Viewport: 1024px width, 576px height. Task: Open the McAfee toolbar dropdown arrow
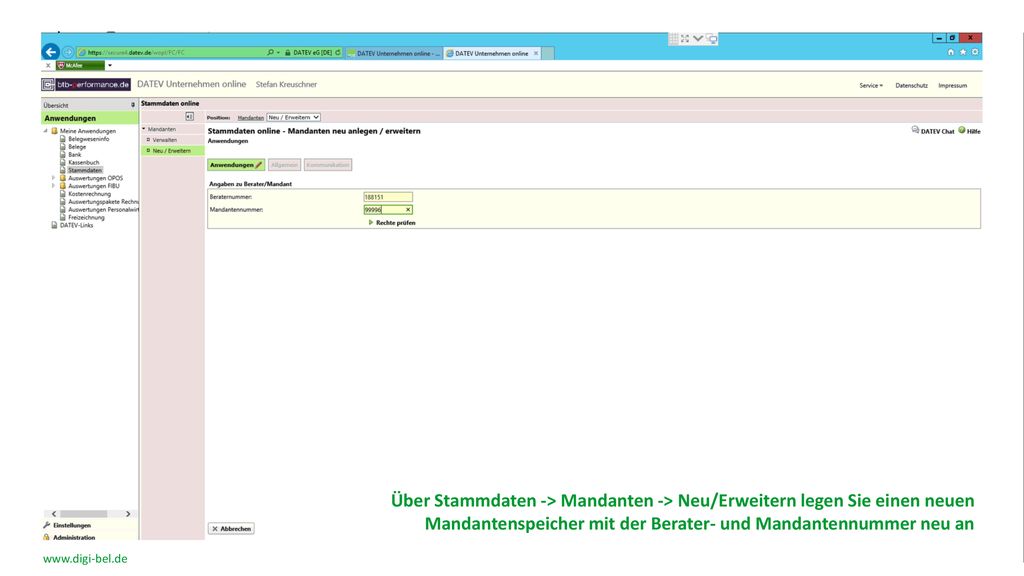110,65
